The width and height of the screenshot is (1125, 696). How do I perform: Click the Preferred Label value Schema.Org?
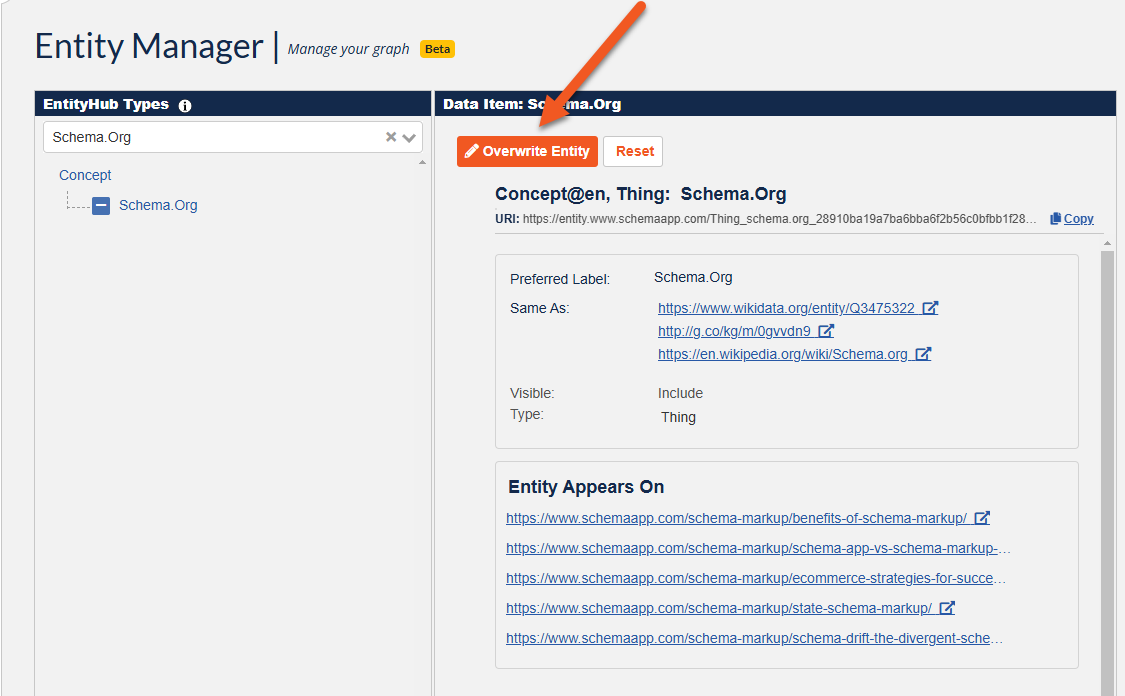(x=693, y=278)
